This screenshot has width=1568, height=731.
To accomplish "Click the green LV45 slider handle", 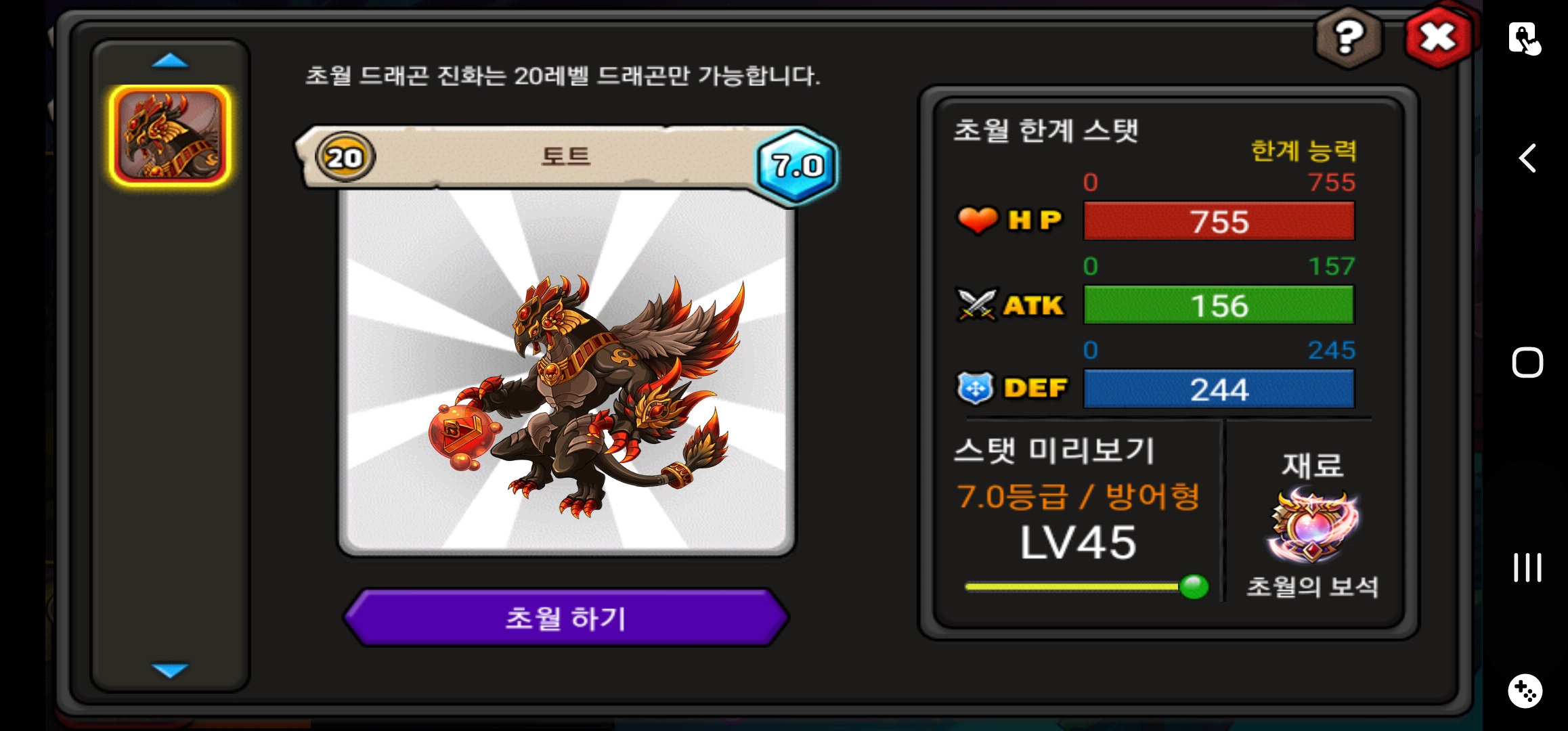I will tap(1194, 586).
